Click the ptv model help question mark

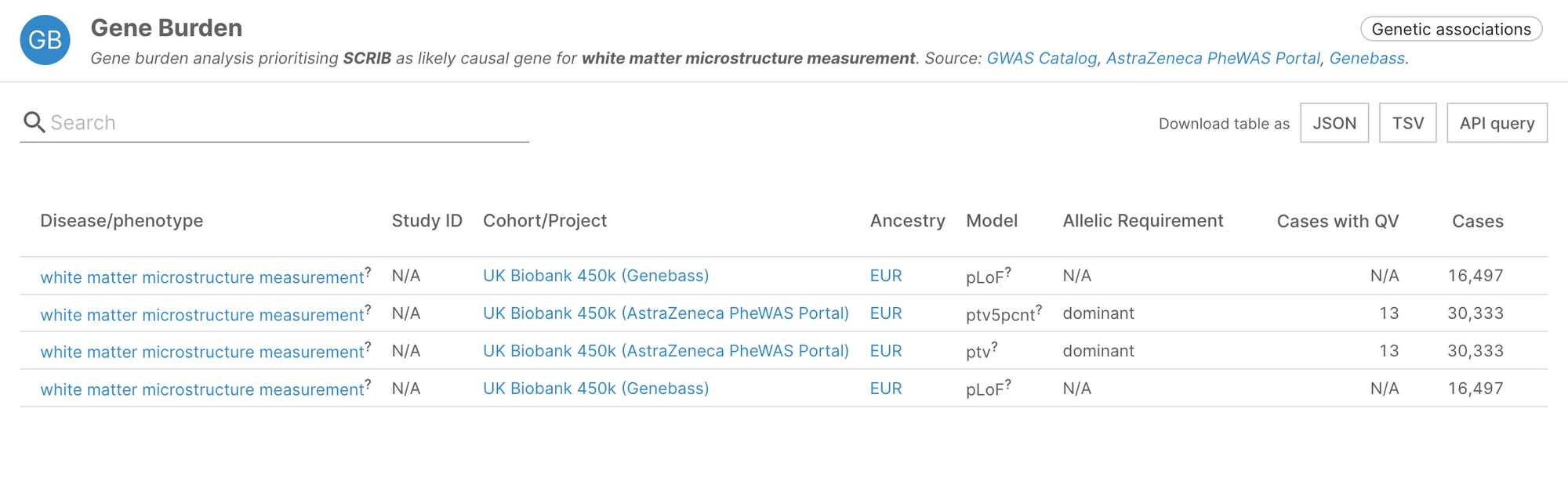click(x=994, y=346)
